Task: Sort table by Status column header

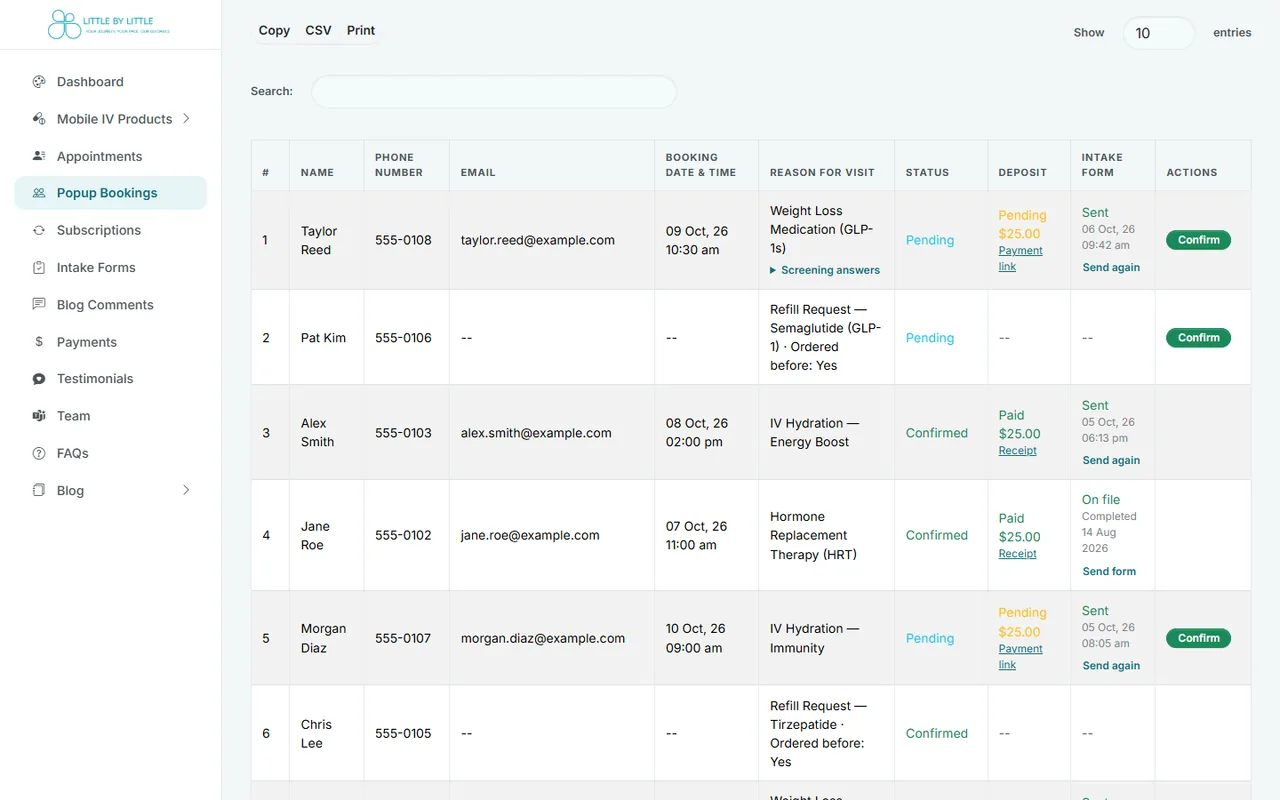Action: tap(941, 165)
